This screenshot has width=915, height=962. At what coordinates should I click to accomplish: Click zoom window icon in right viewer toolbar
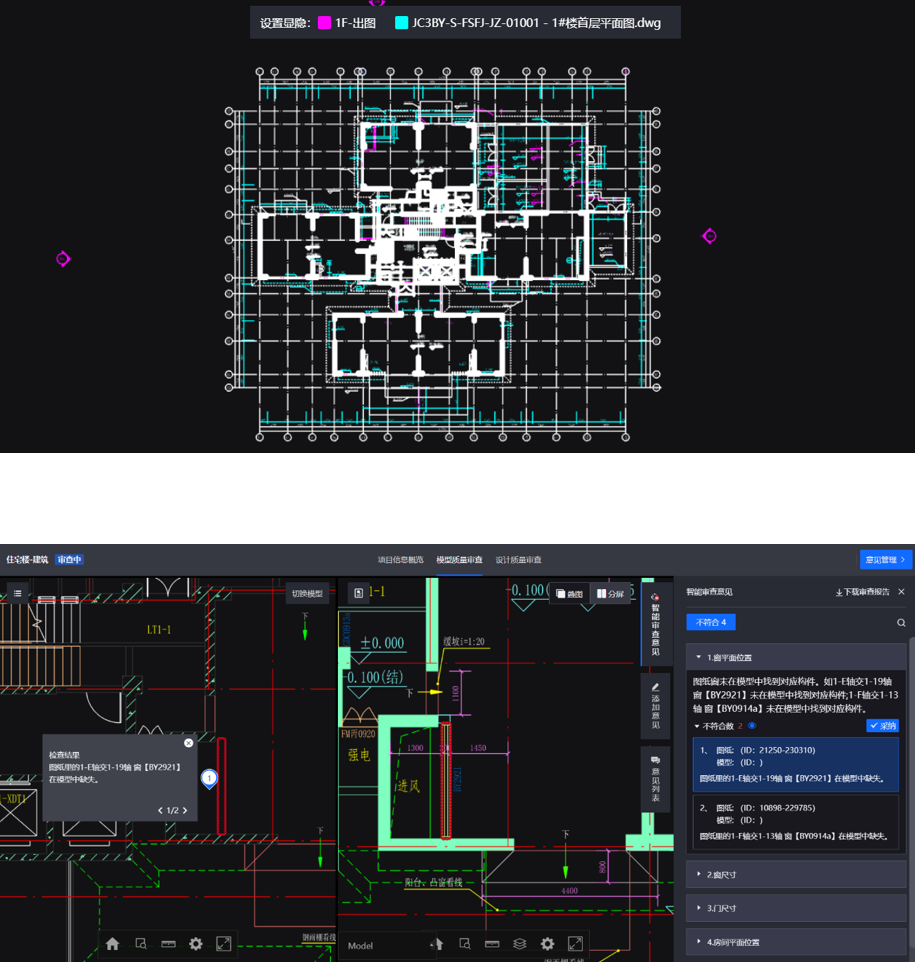465,944
